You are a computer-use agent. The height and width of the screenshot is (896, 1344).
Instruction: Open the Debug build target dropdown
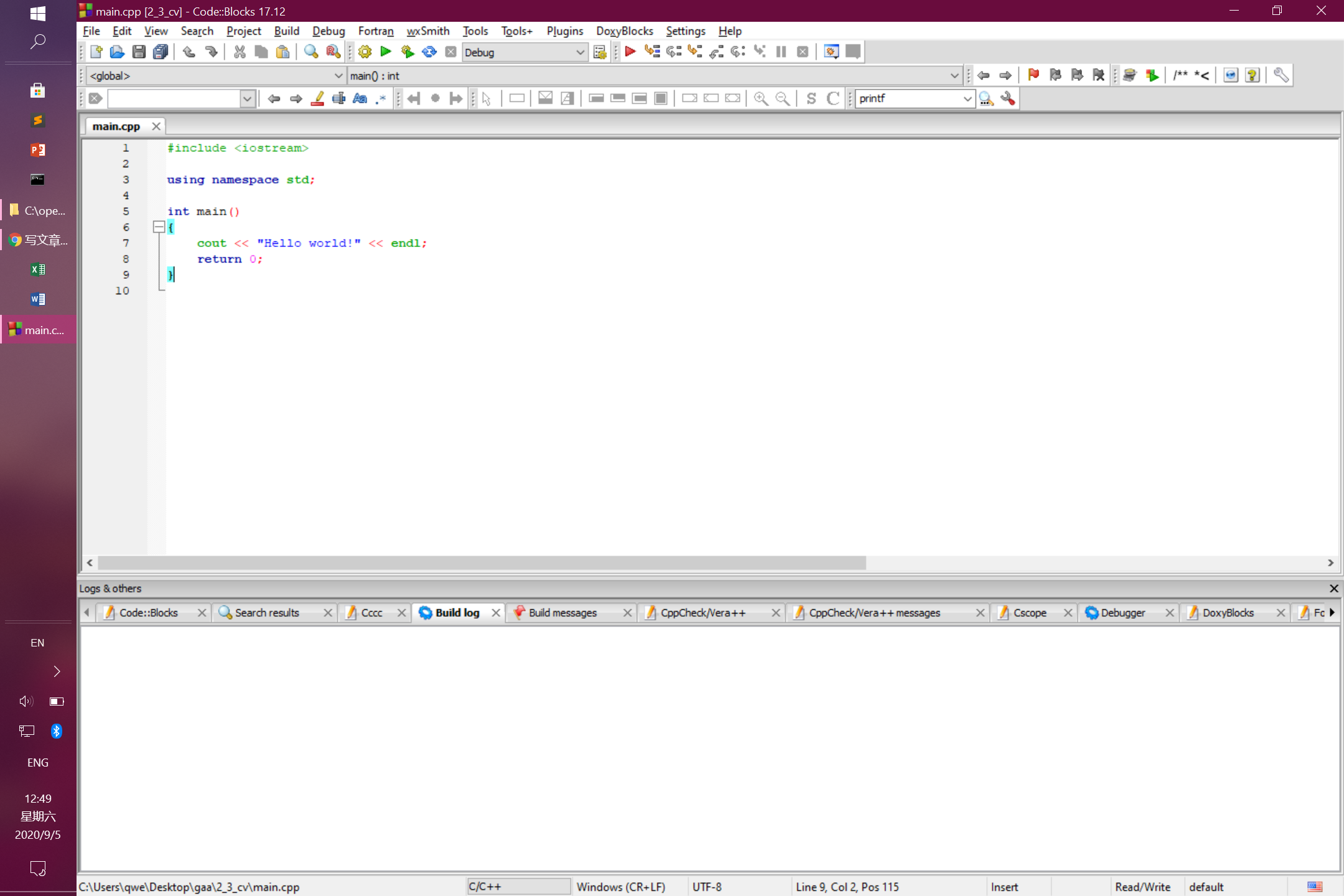(x=580, y=52)
